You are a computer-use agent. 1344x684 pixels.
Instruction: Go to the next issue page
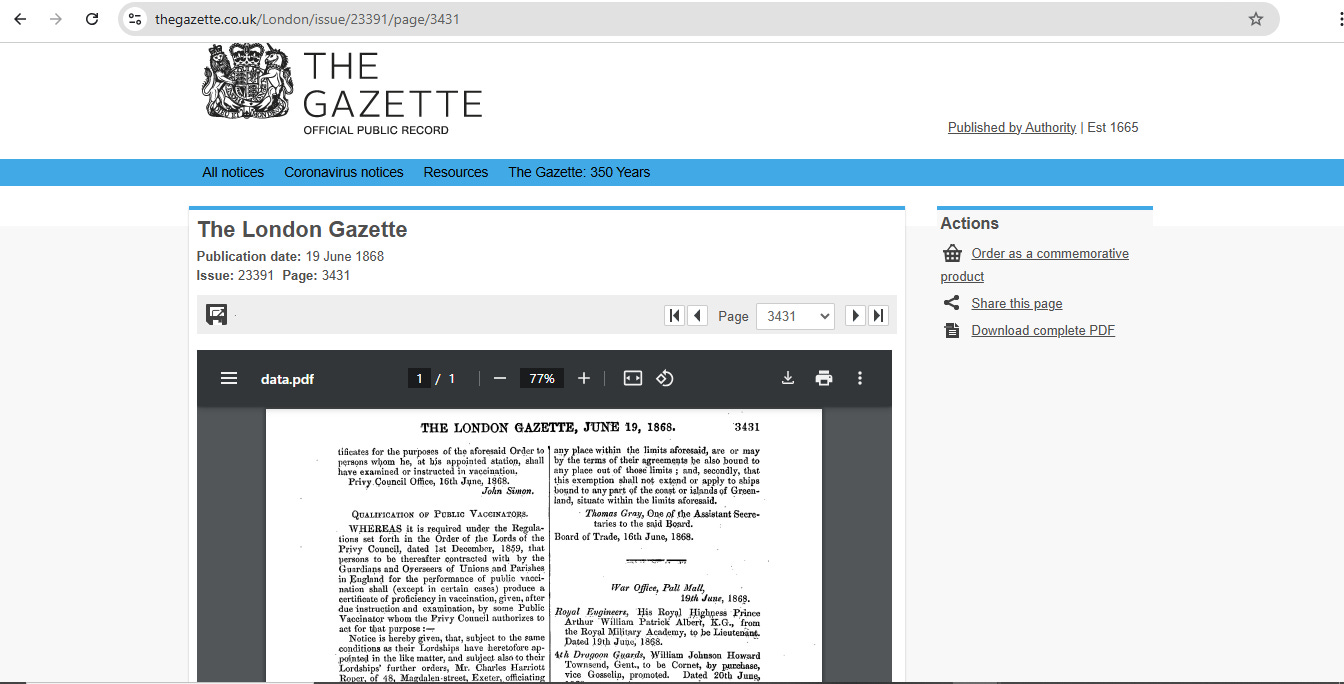tap(855, 316)
